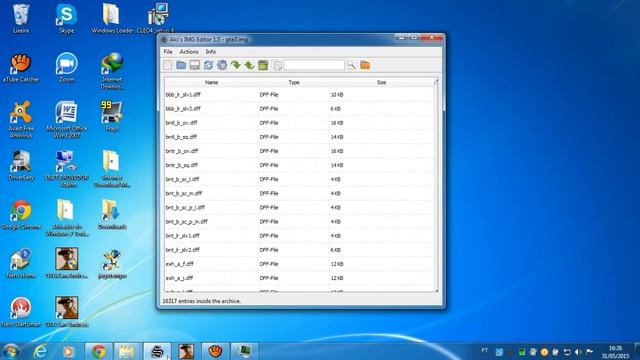This screenshot has width=640, height=360.
Task: Select the Avast Free Antivirus desktop icon
Action: point(21,120)
